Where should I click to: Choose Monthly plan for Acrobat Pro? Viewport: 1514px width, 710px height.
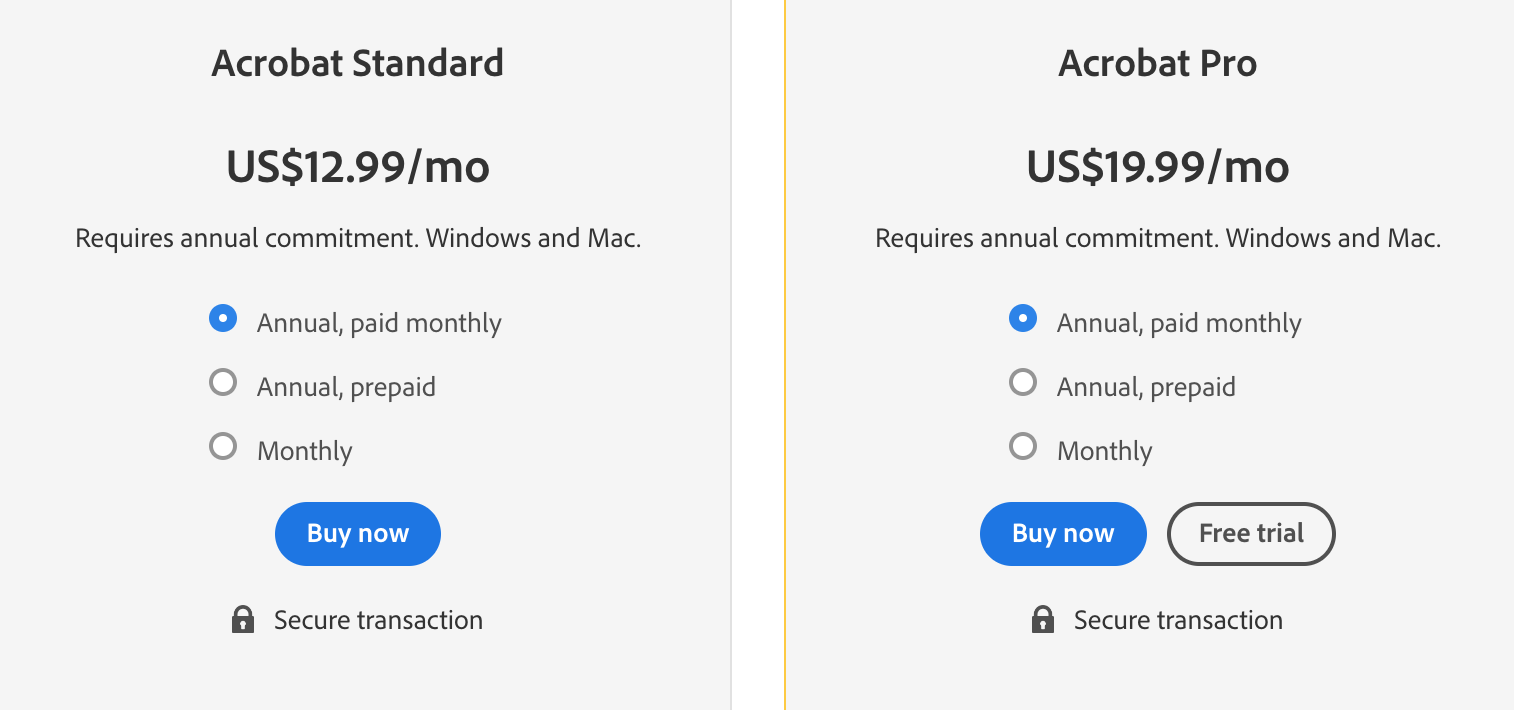pyautogui.click(x=1023, y=446)
